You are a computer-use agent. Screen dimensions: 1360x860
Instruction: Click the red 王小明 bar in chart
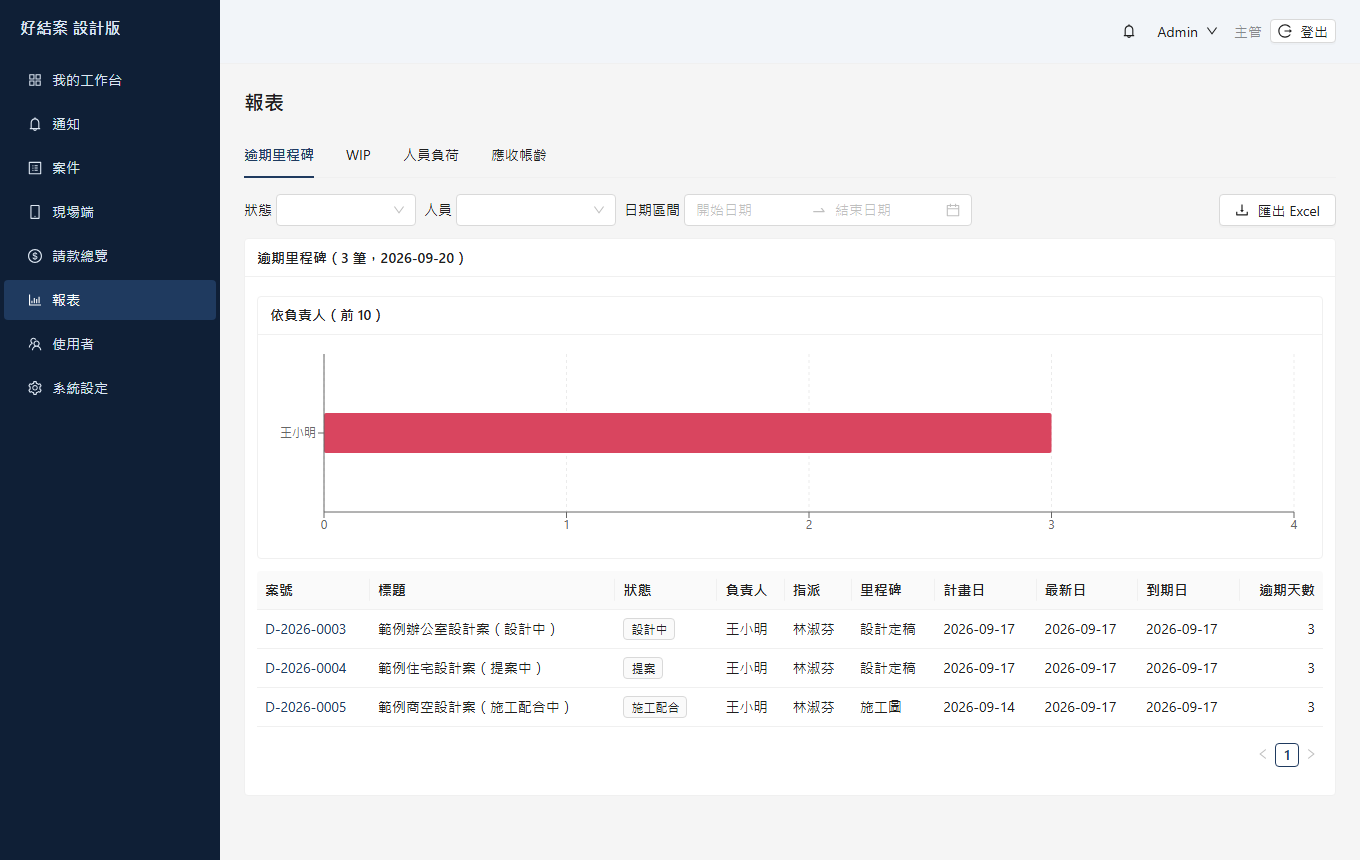[x=687, y=433]
